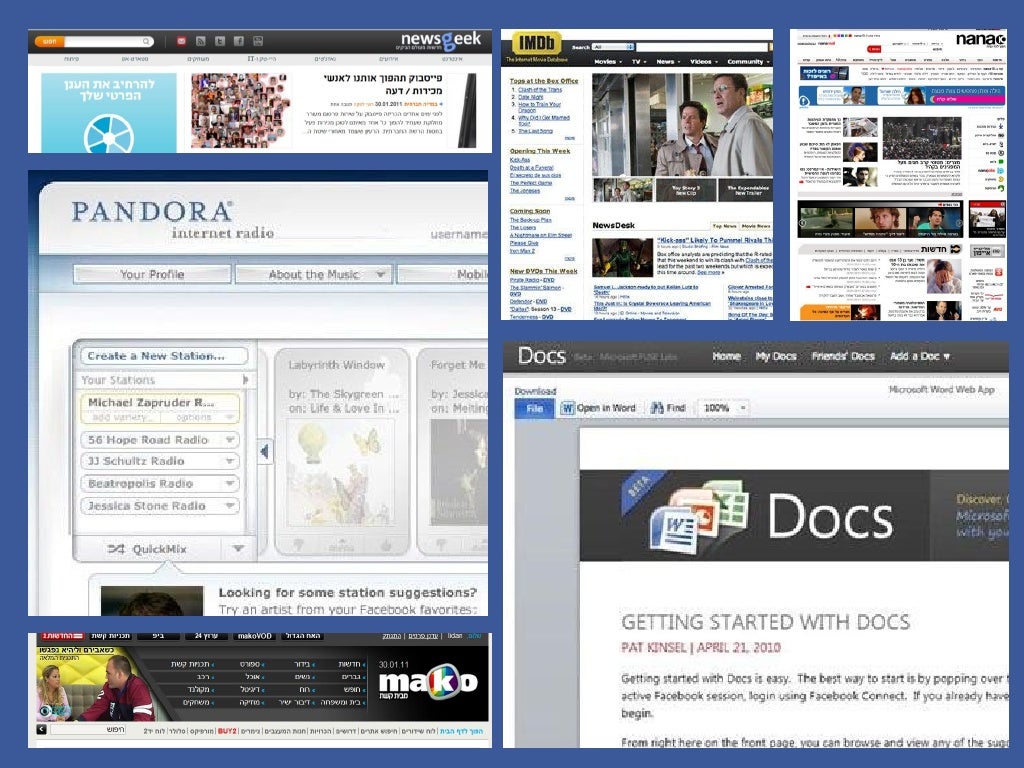Viewport: 1024px width, 768px height.
Task: Click the 'Open in Word' icon button
Action: coord(598,408)
